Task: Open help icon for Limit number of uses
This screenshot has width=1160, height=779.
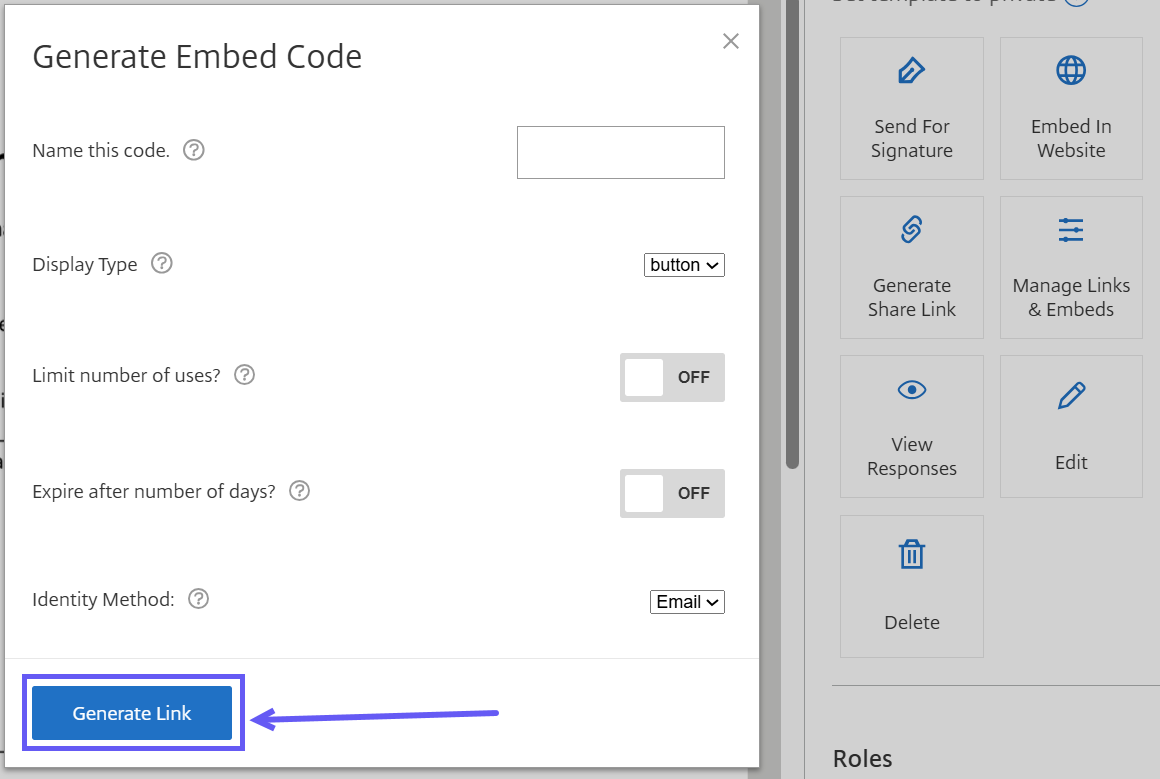Action: click(245, 375)
